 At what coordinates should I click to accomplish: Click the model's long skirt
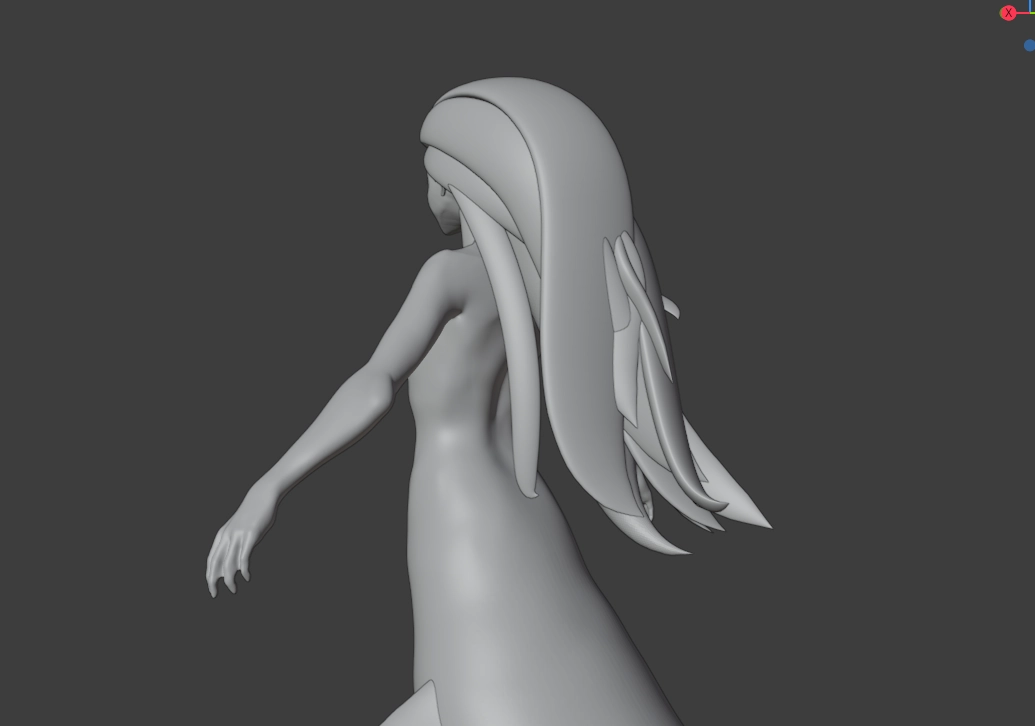pyautogui.click(x=500, y=600)
